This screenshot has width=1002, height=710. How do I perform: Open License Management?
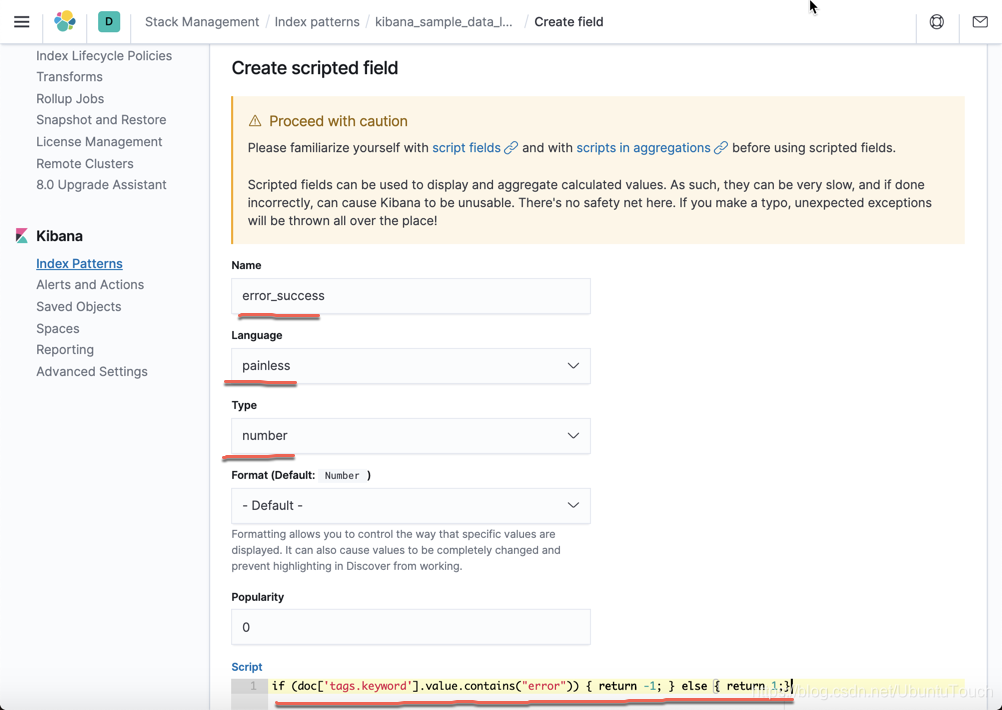99,141
